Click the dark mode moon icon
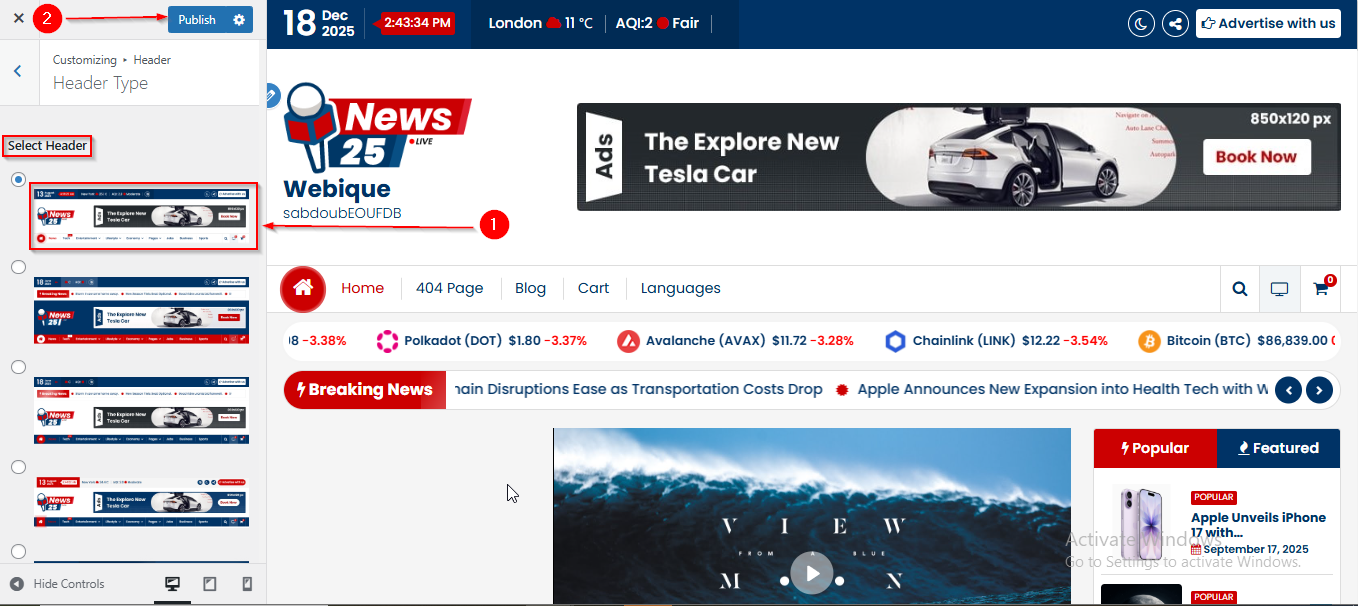The width and height of the screenshot is (1358, 606). pos(1141,24)
